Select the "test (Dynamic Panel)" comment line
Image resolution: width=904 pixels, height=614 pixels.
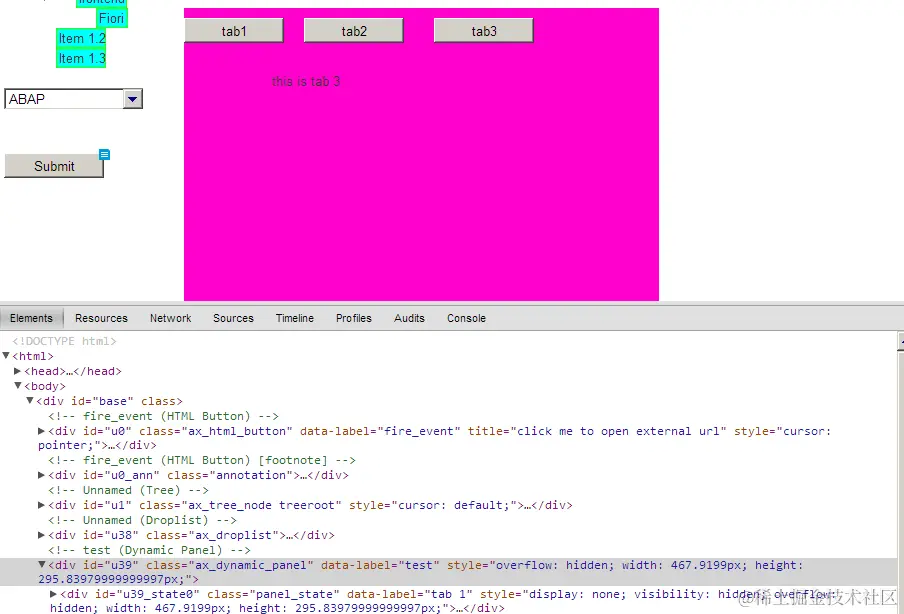(149, 550)
